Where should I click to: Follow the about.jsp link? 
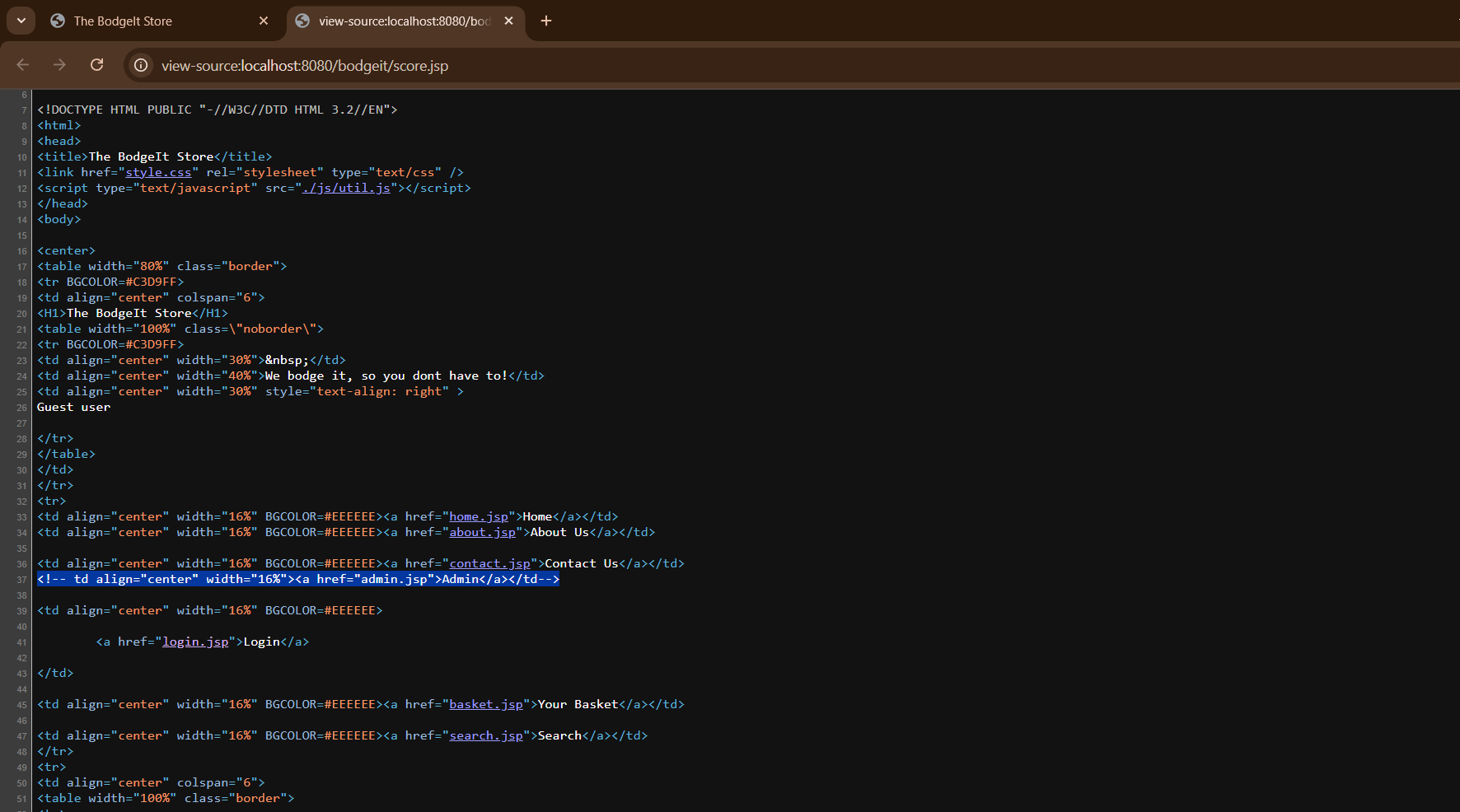point(482,532)
